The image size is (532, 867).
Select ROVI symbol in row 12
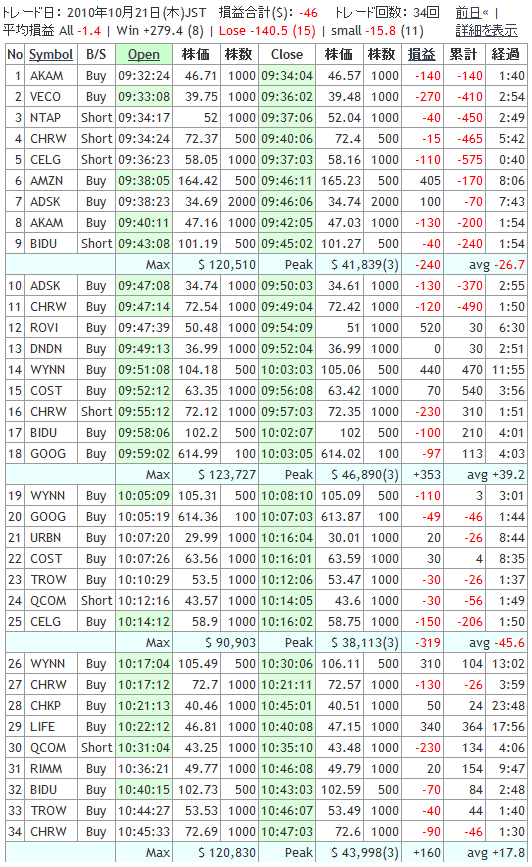tap(44, 328)
